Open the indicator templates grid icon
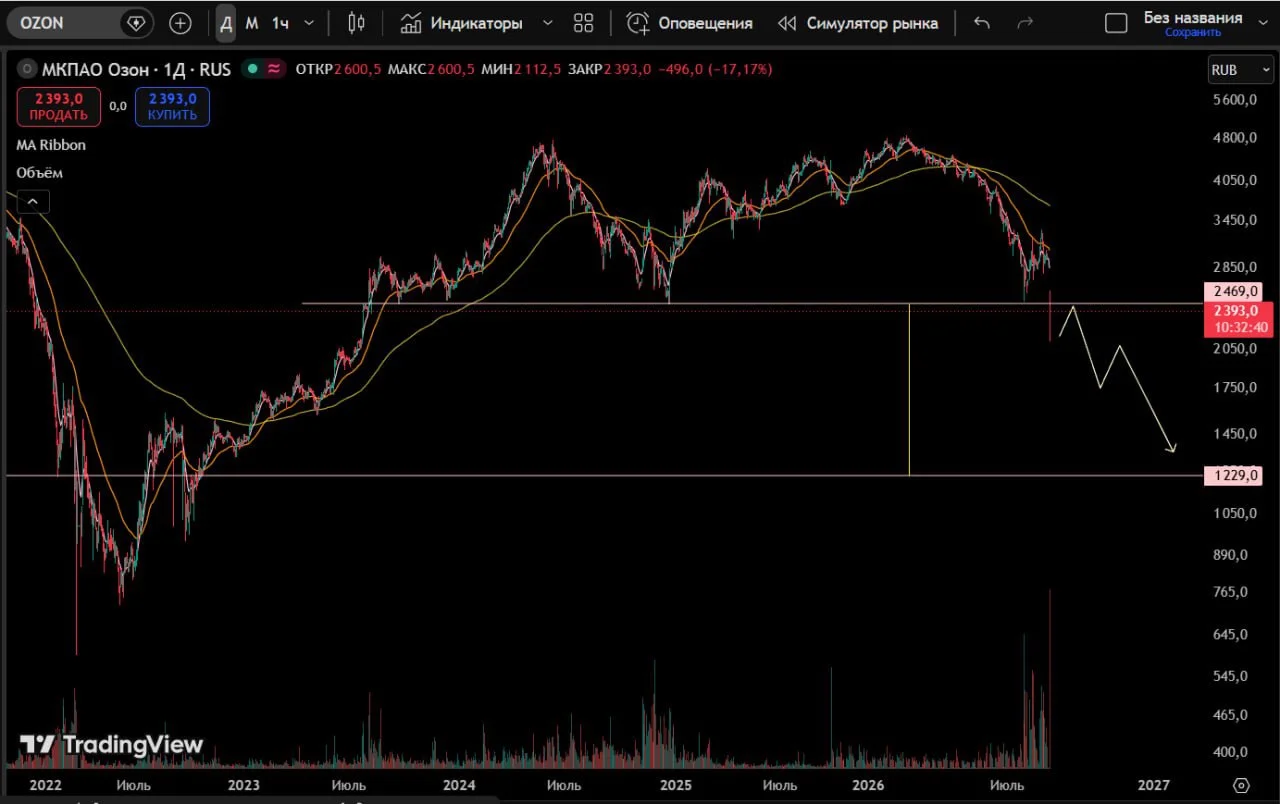The height and width of the screenshot is (804, 1280). tap(584, 23)
